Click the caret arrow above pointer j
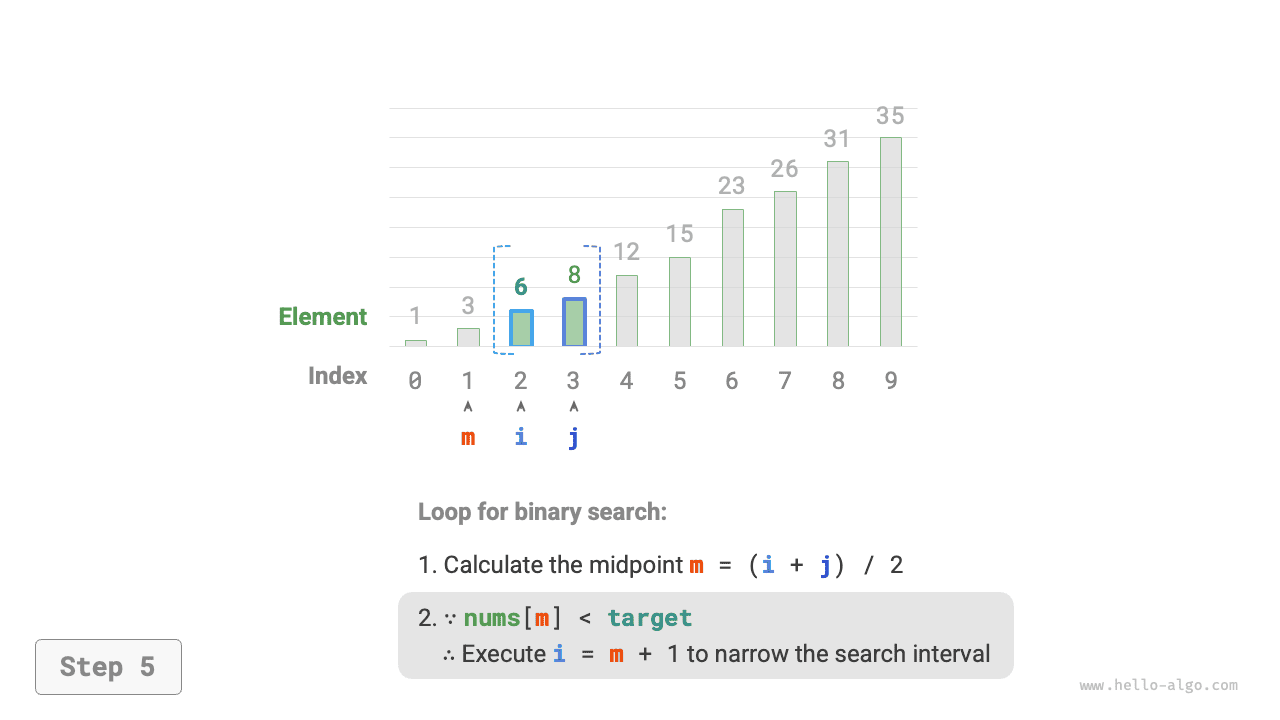1280x720 pixels. 574,406
